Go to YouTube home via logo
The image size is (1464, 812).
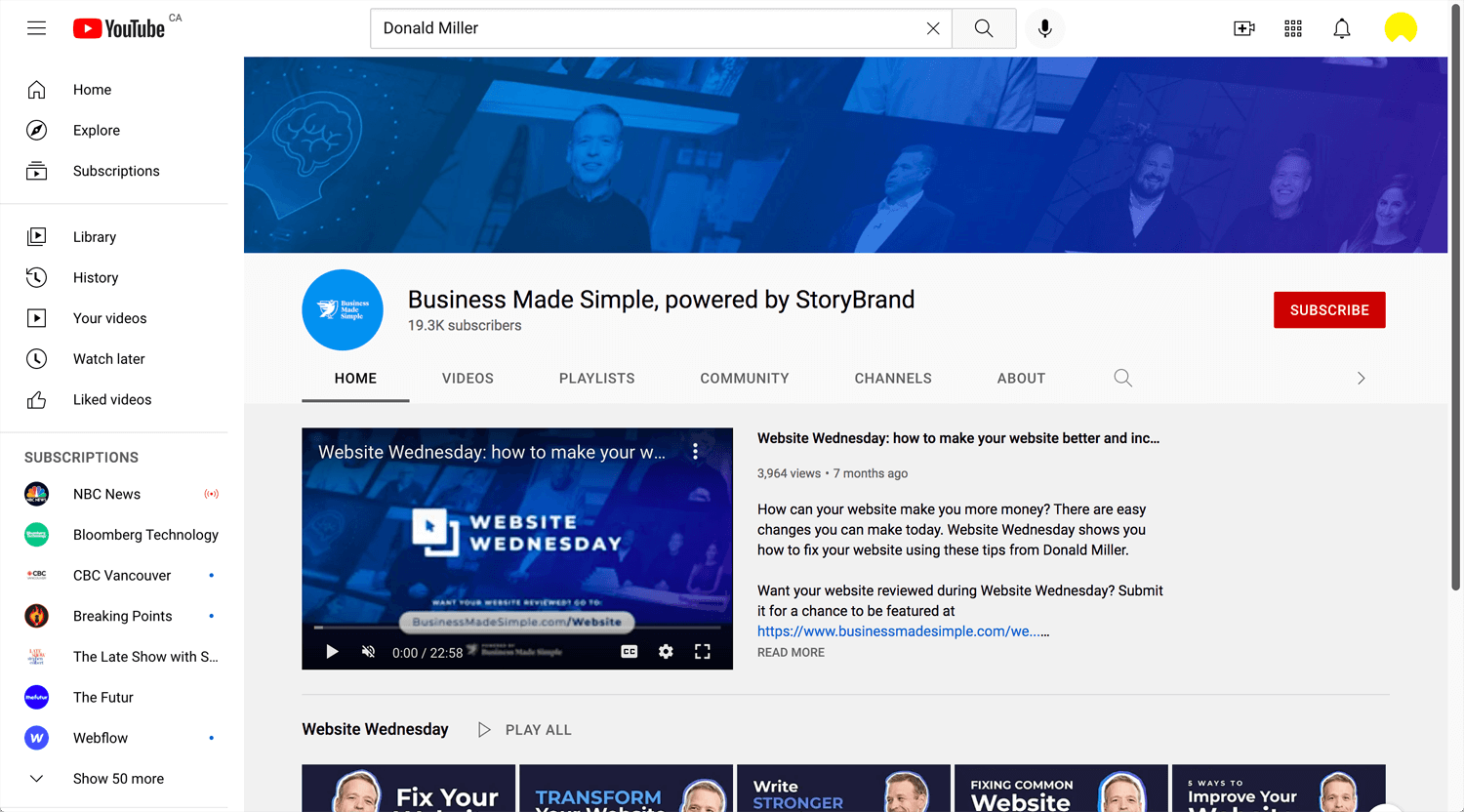[119, 28]
